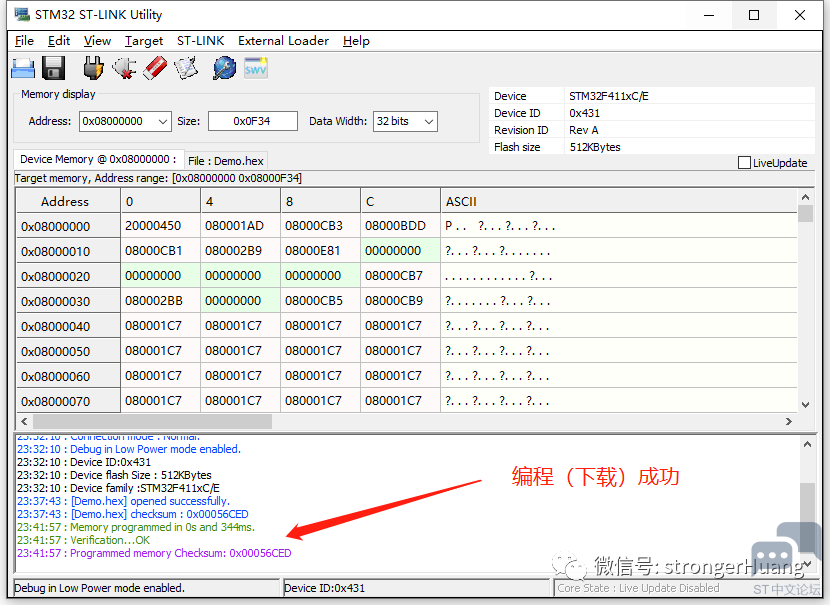Viewport: 830px width, 605px height.
Task: Click column header 8
Action: tap(320, 202)
